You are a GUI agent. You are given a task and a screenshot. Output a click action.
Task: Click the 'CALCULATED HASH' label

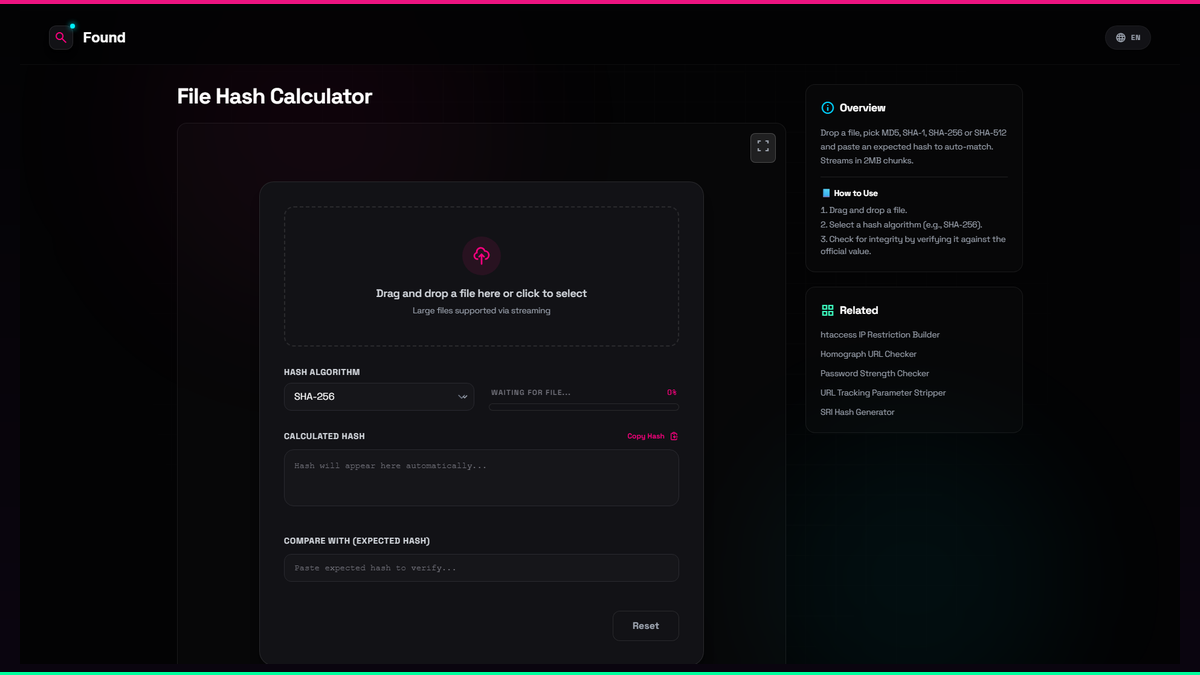point(324,437)
